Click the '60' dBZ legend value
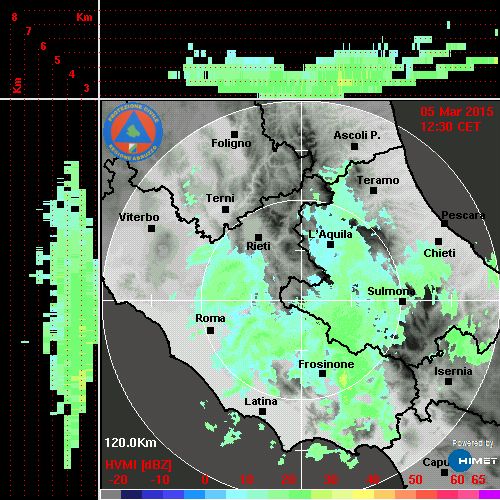The height and width of the screenshot is (500, 500). 457,480
